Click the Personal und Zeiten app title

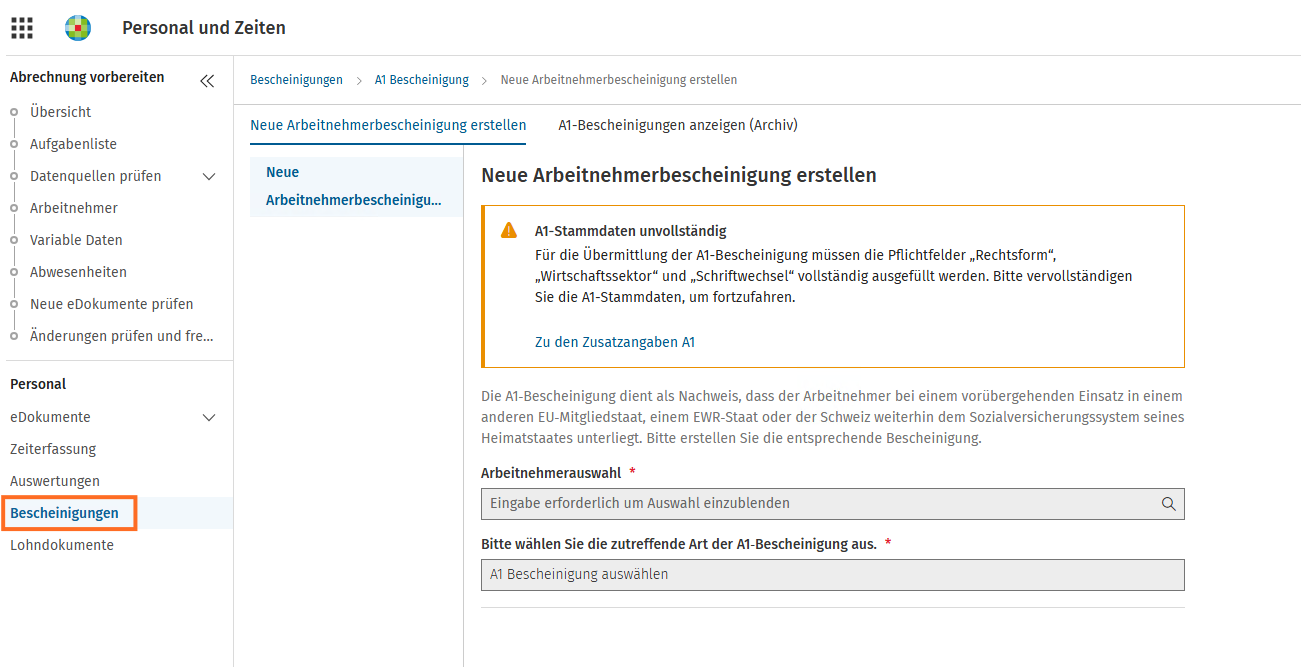[x=204, y=28]
